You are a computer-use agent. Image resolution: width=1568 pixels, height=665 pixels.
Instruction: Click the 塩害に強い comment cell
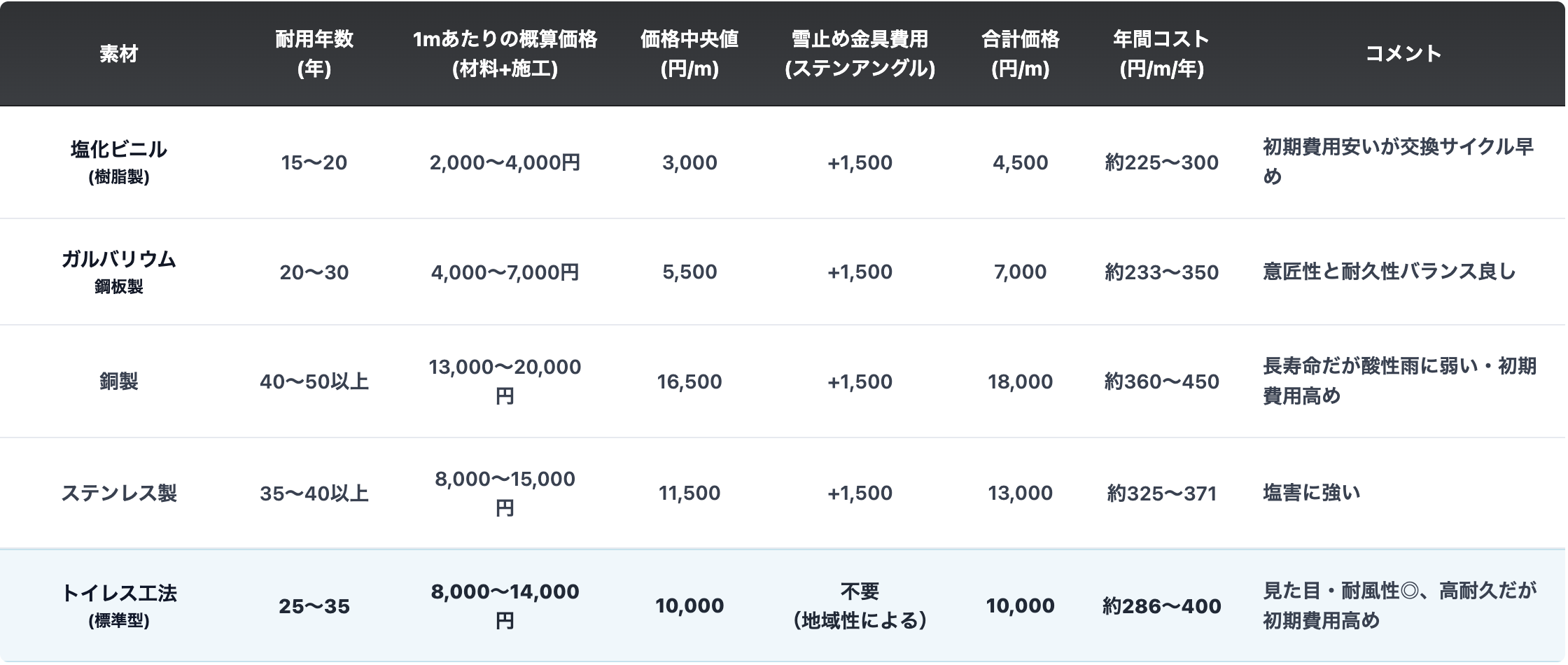coord(1311,493)
